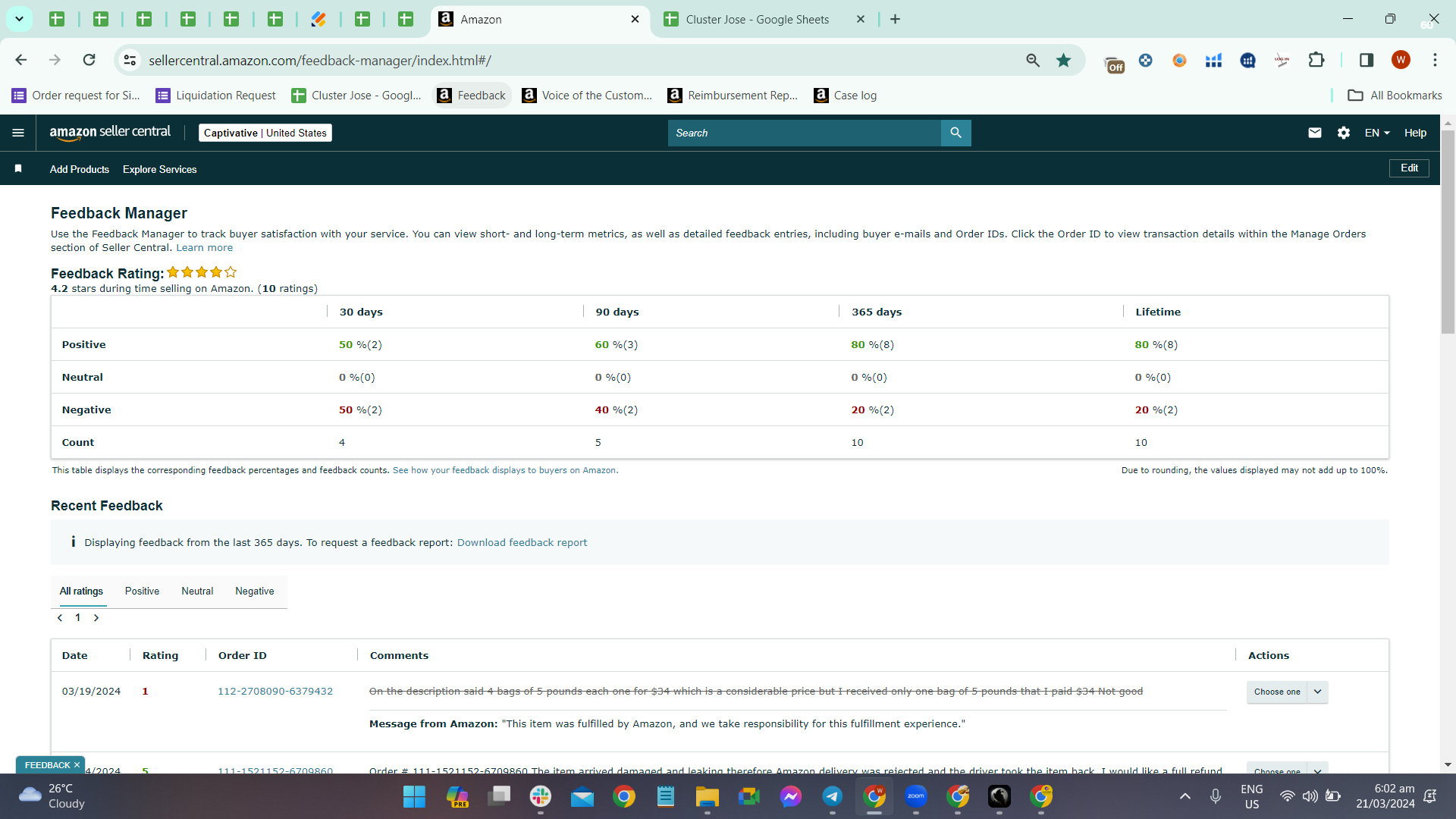The height and width of the screenshot is (819, 1456).
Task: Open the Order request for Si... bookmark
Action: [x=76, y=96]
